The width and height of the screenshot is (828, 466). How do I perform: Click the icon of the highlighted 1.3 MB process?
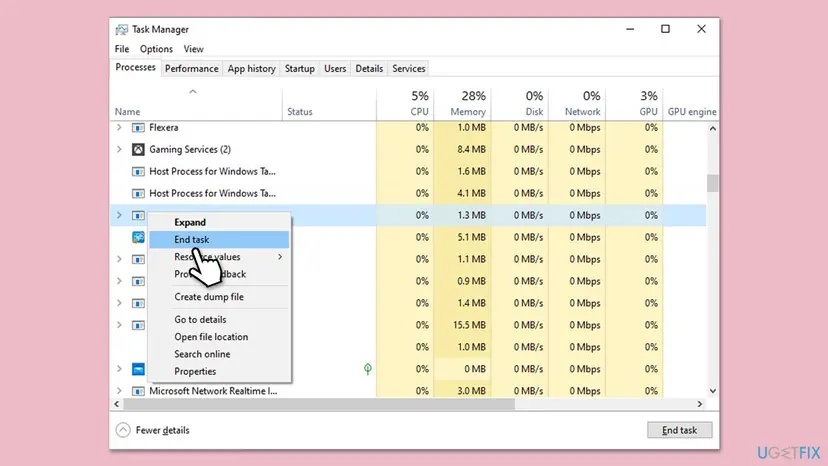pos(138,216)
